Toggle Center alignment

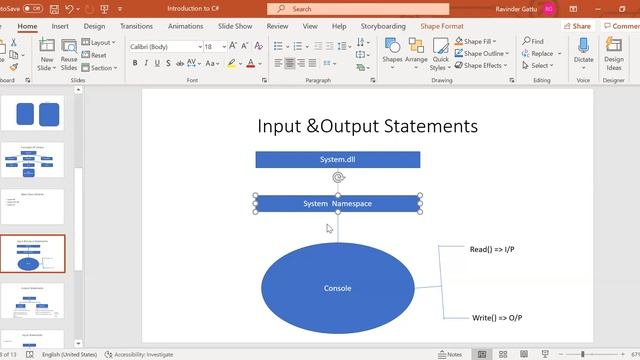[289, 63]
